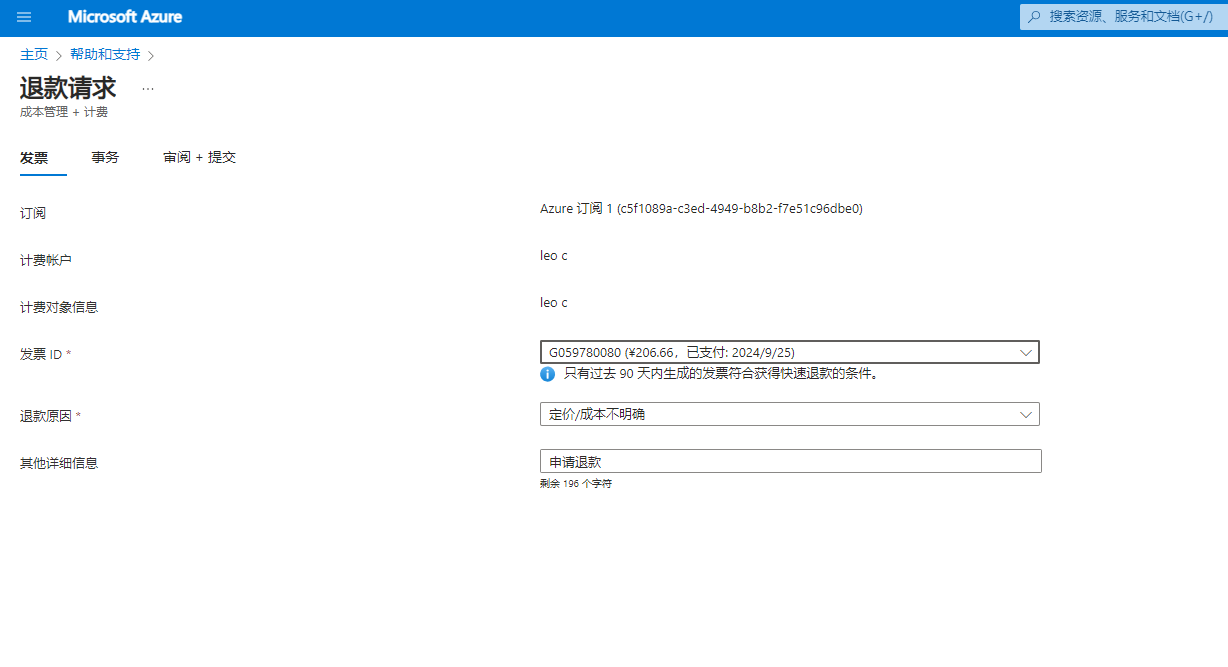1228x667 pixels.
Task: Open the 退款原因 dropdown
Action: (x=790, y=414)
